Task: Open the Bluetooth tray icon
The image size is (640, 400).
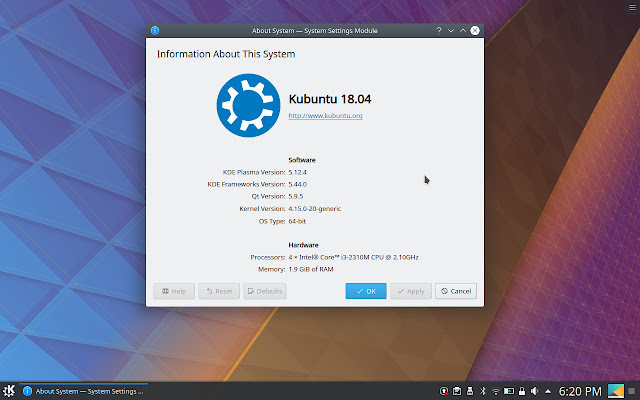Action: click(483, 391)
